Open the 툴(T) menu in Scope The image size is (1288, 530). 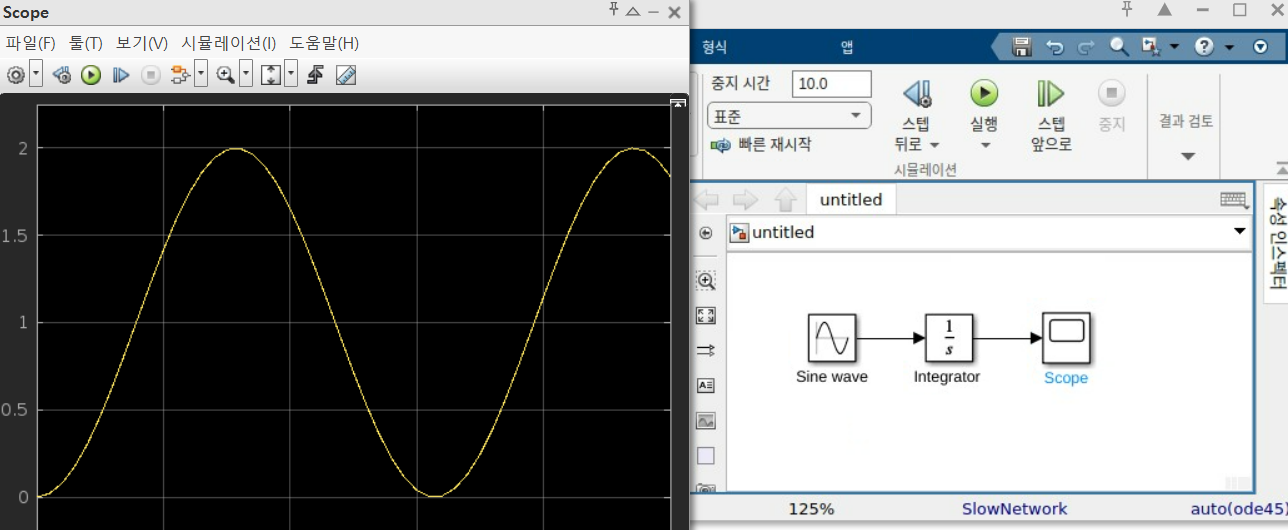click(86, 43)
